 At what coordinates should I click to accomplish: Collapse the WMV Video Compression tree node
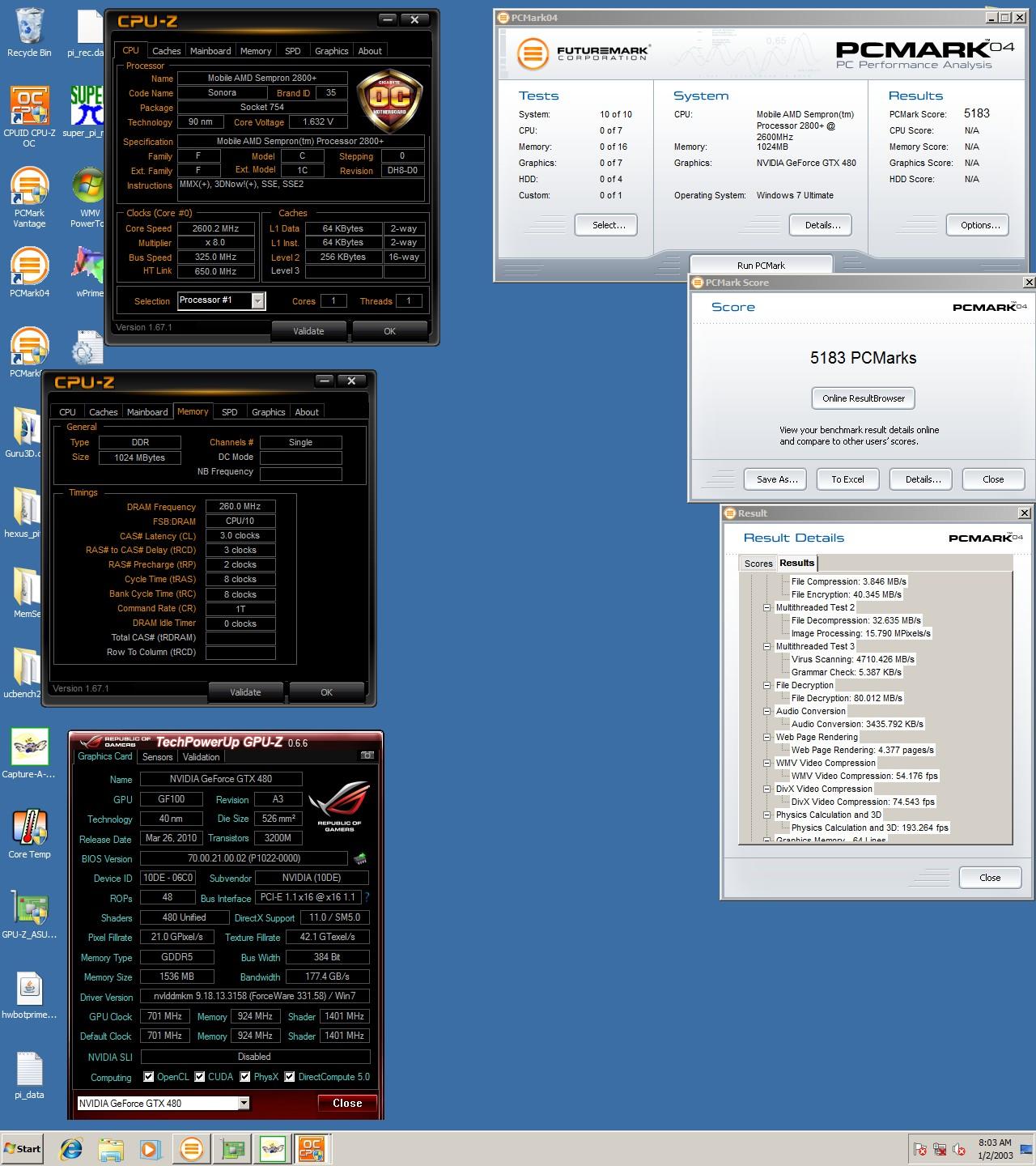(x=766, y=763)
